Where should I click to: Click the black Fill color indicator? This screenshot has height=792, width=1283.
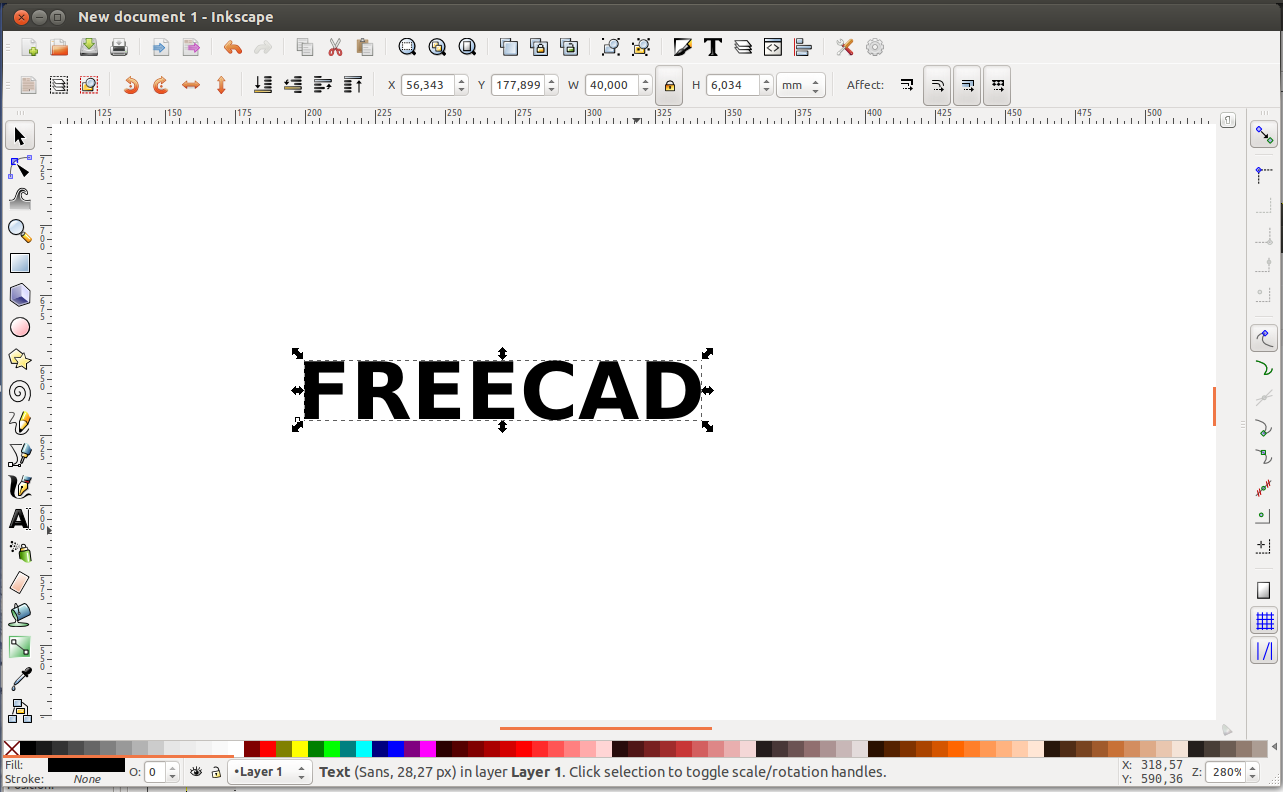[86, 765]
